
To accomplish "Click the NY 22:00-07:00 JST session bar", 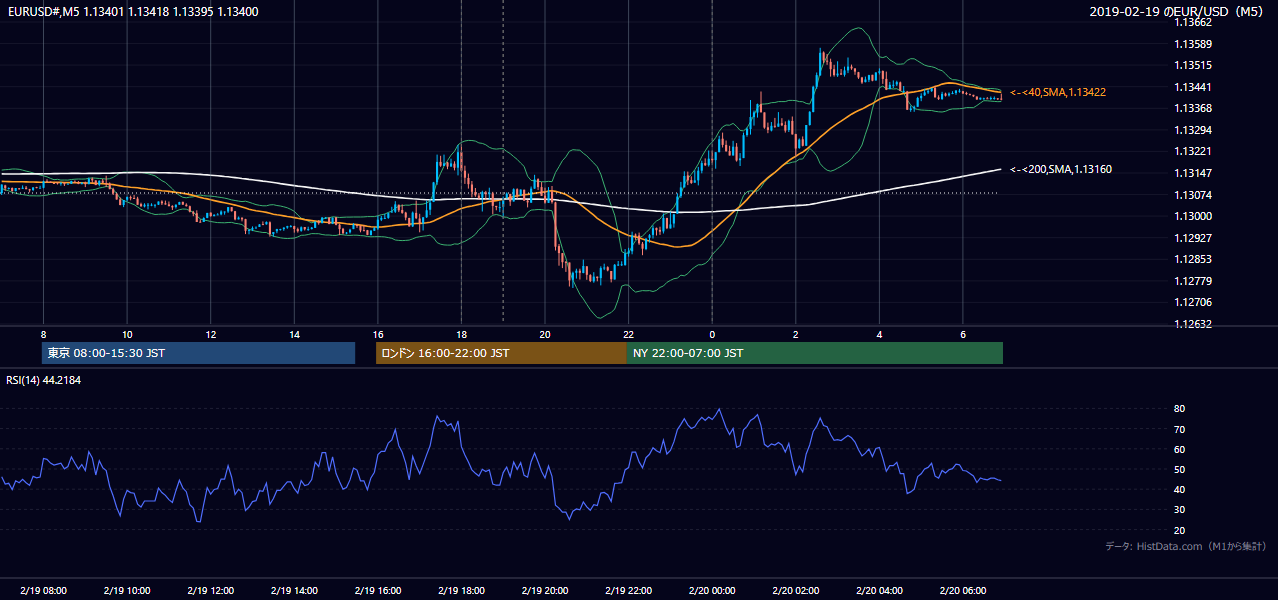I will pos(815,353).
